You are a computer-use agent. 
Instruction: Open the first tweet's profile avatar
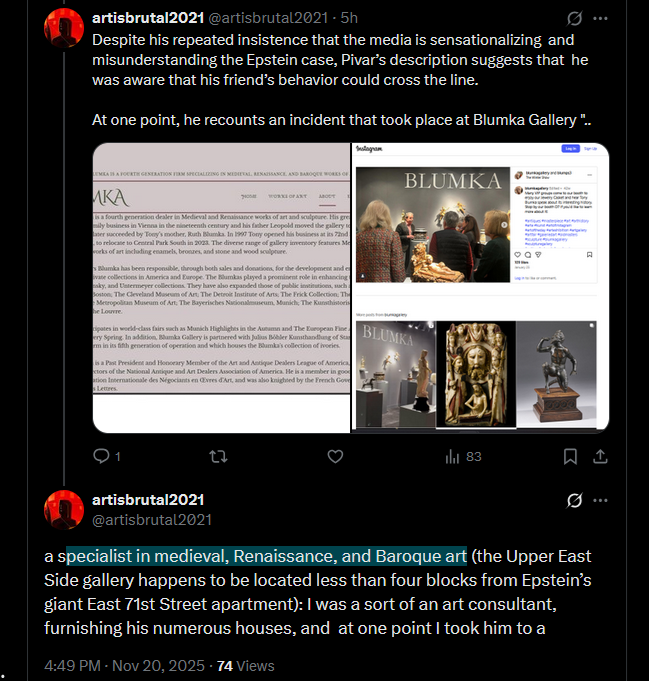point(64,27)
